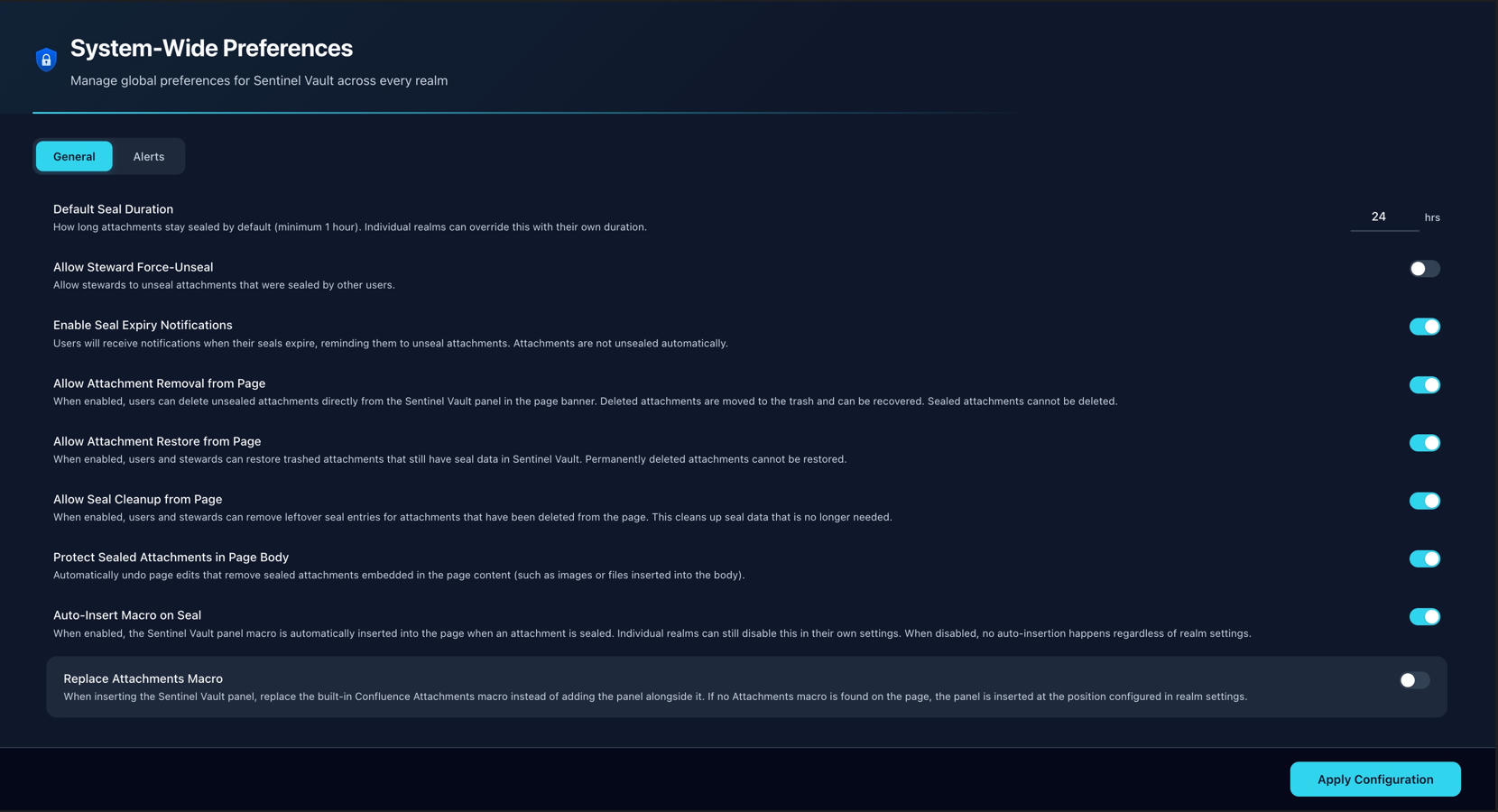Click the Auto-Insert Macro on Seal label
The image size is (1498, 812).
tap(127, 615)
